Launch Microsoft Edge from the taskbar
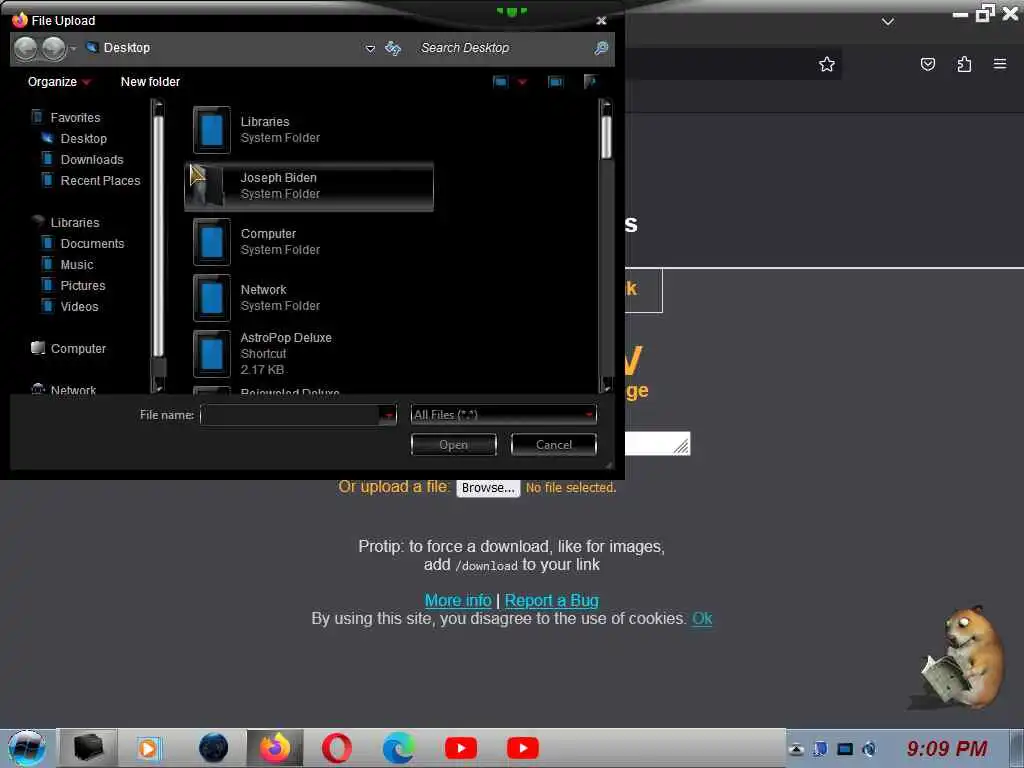This screenshot has height=768, width=1024. point(398,748)
